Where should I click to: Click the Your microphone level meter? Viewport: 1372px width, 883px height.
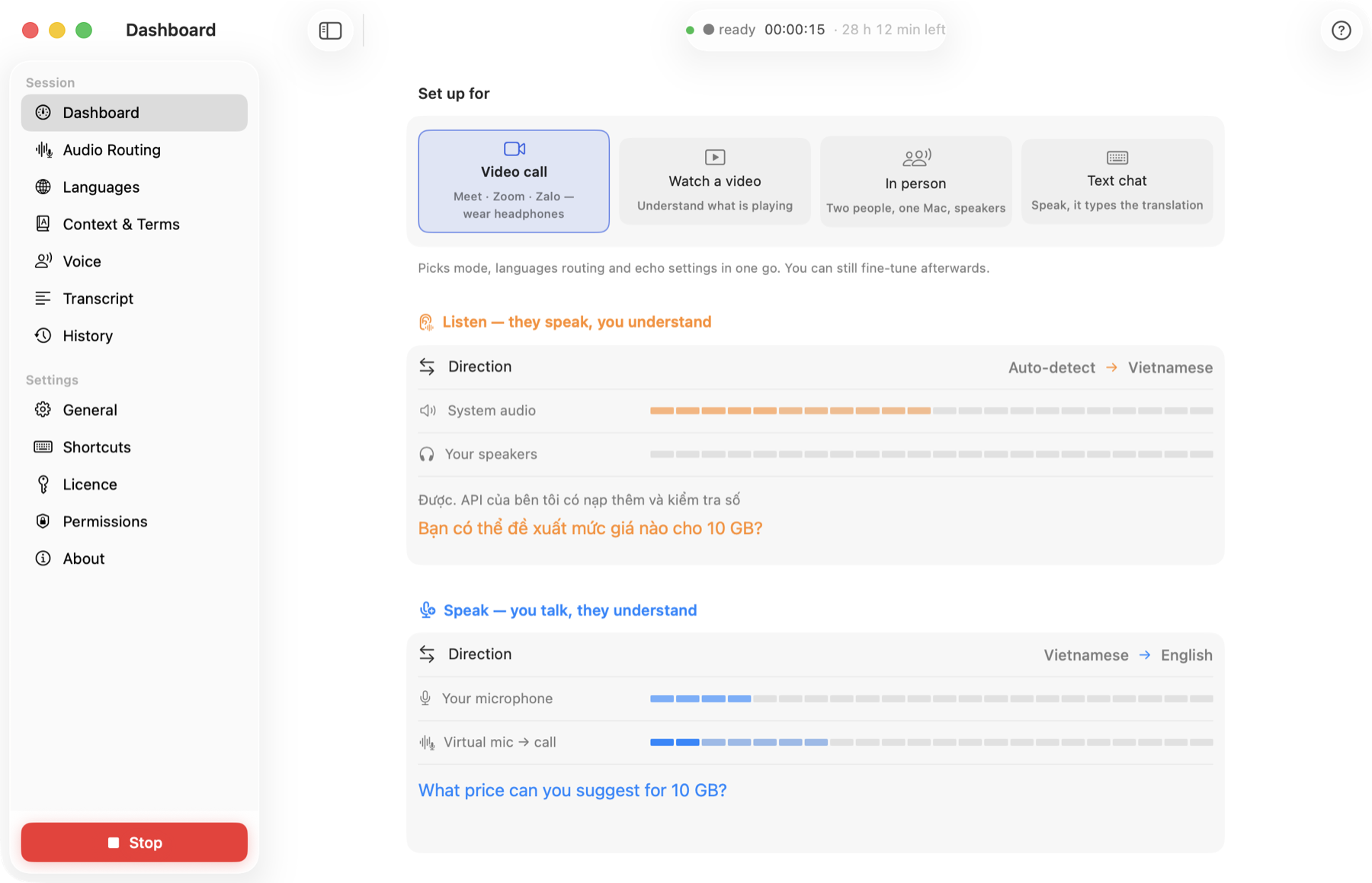931,699
